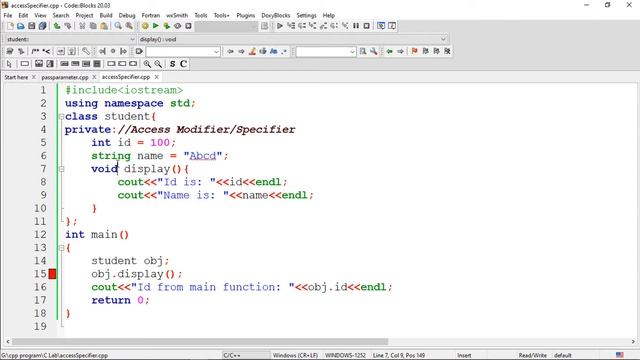Toggle match-case search option icon
Screen dimensions: 640x360
click(273, 51)
